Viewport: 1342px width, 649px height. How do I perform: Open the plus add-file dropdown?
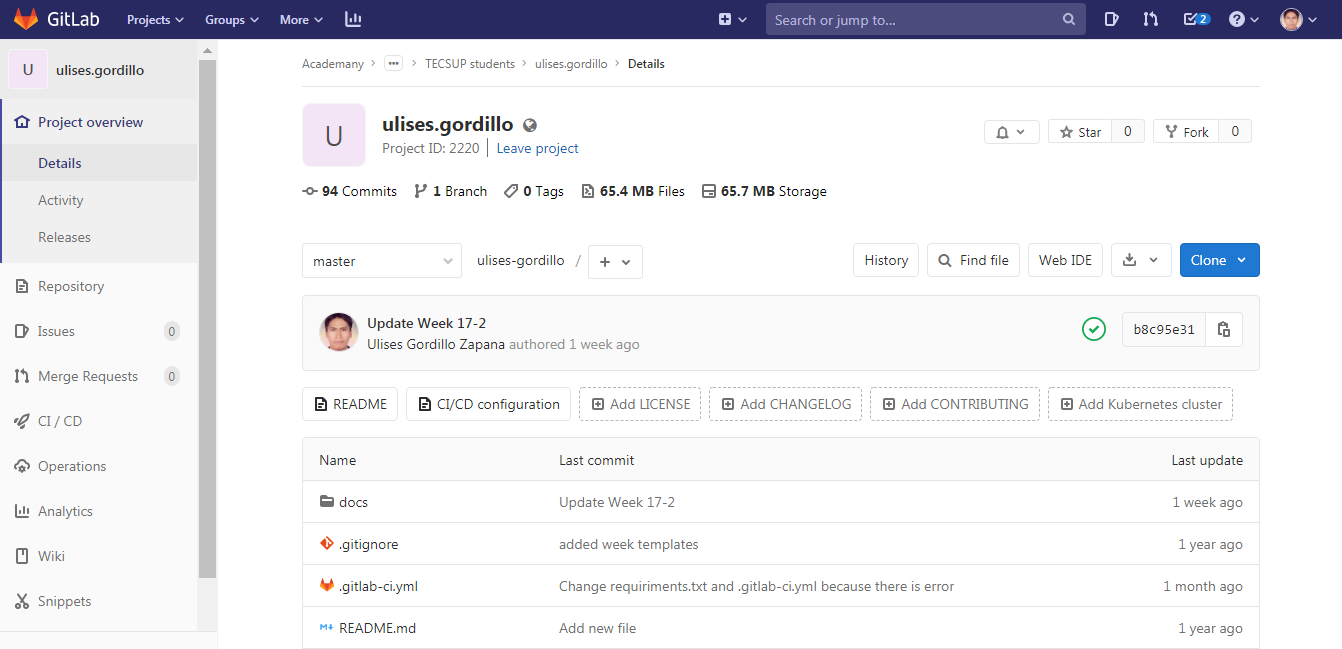tap(615, 261)
